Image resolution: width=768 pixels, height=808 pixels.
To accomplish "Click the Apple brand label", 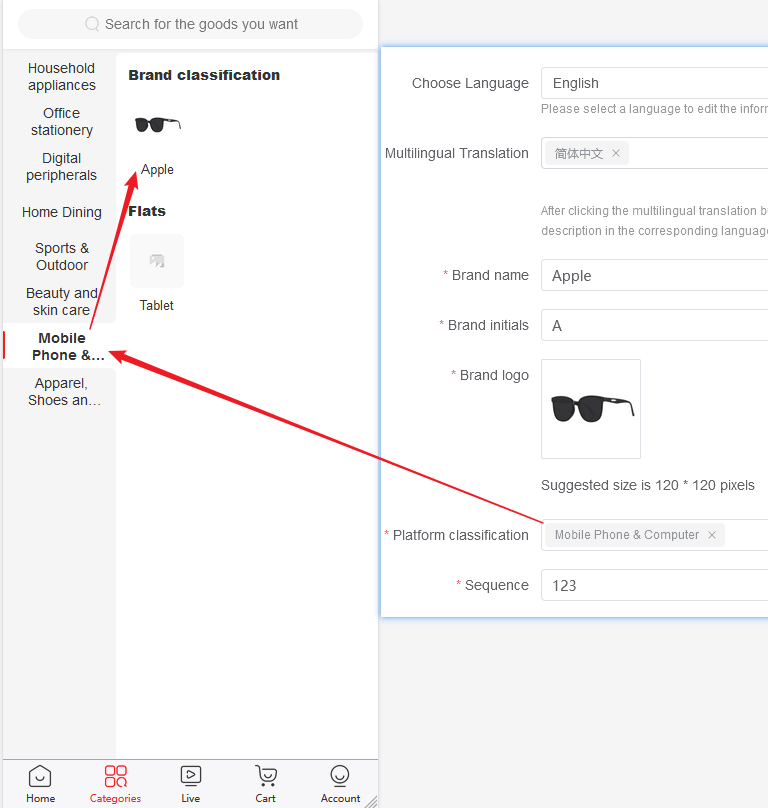I will 157,170.
